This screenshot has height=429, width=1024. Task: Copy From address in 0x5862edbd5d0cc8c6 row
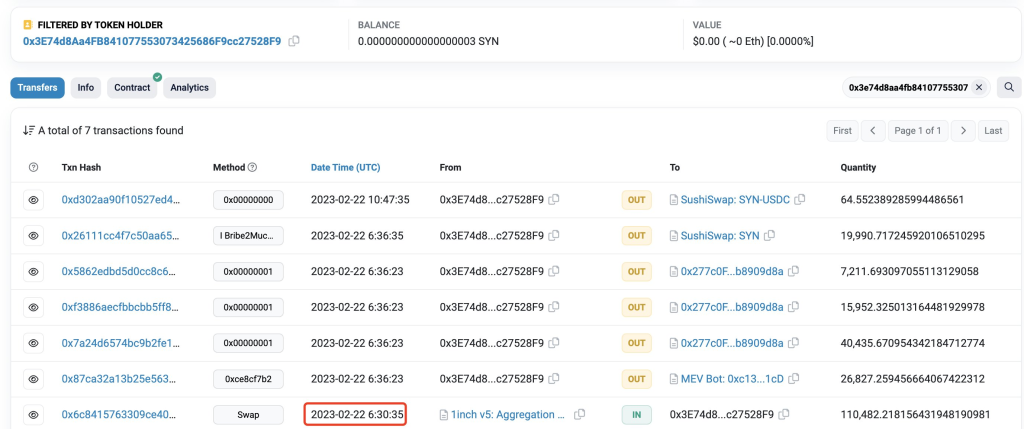click(x=554, y=272)
